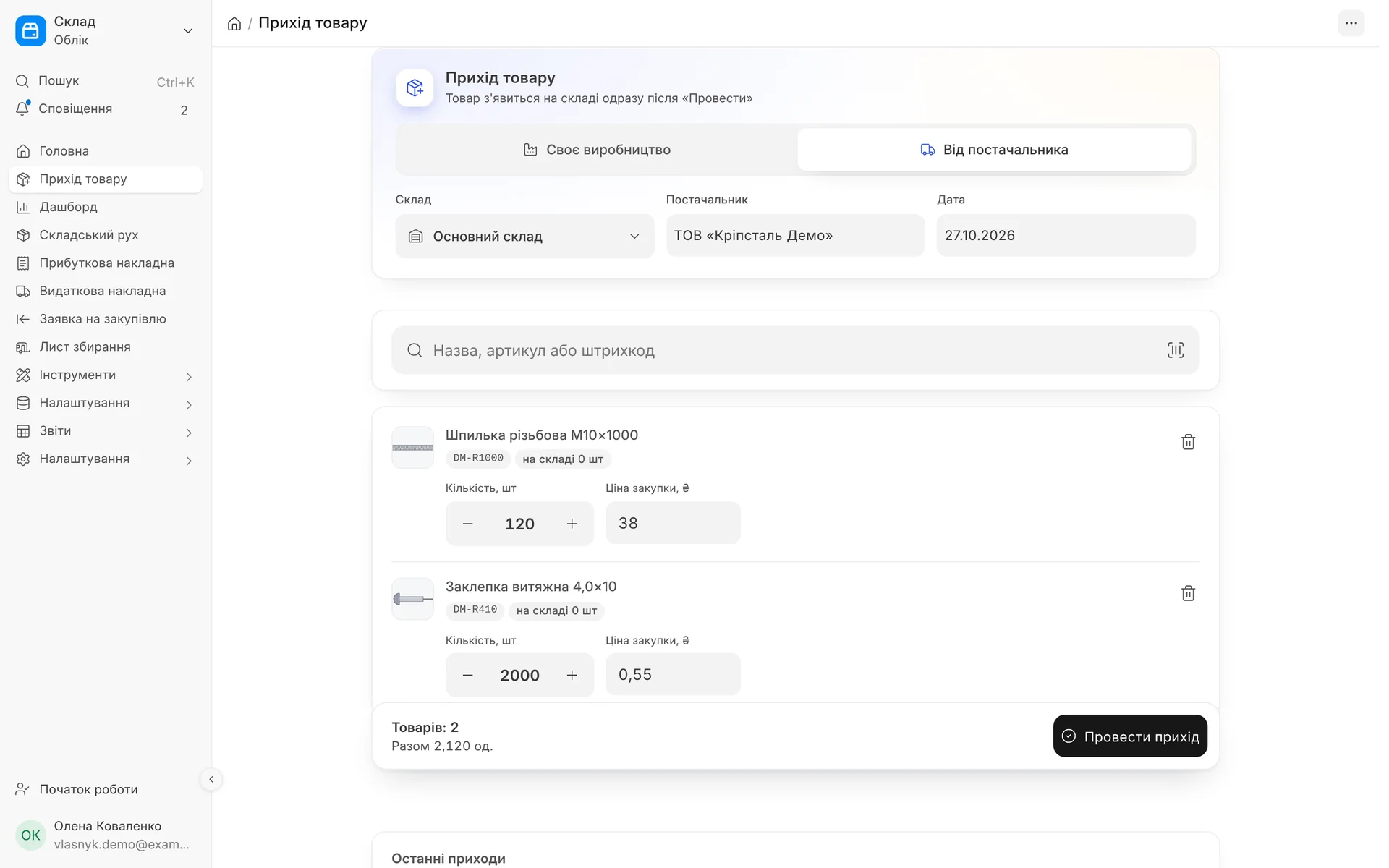Click the Заклепка витяжна product thumbnail

412,599
